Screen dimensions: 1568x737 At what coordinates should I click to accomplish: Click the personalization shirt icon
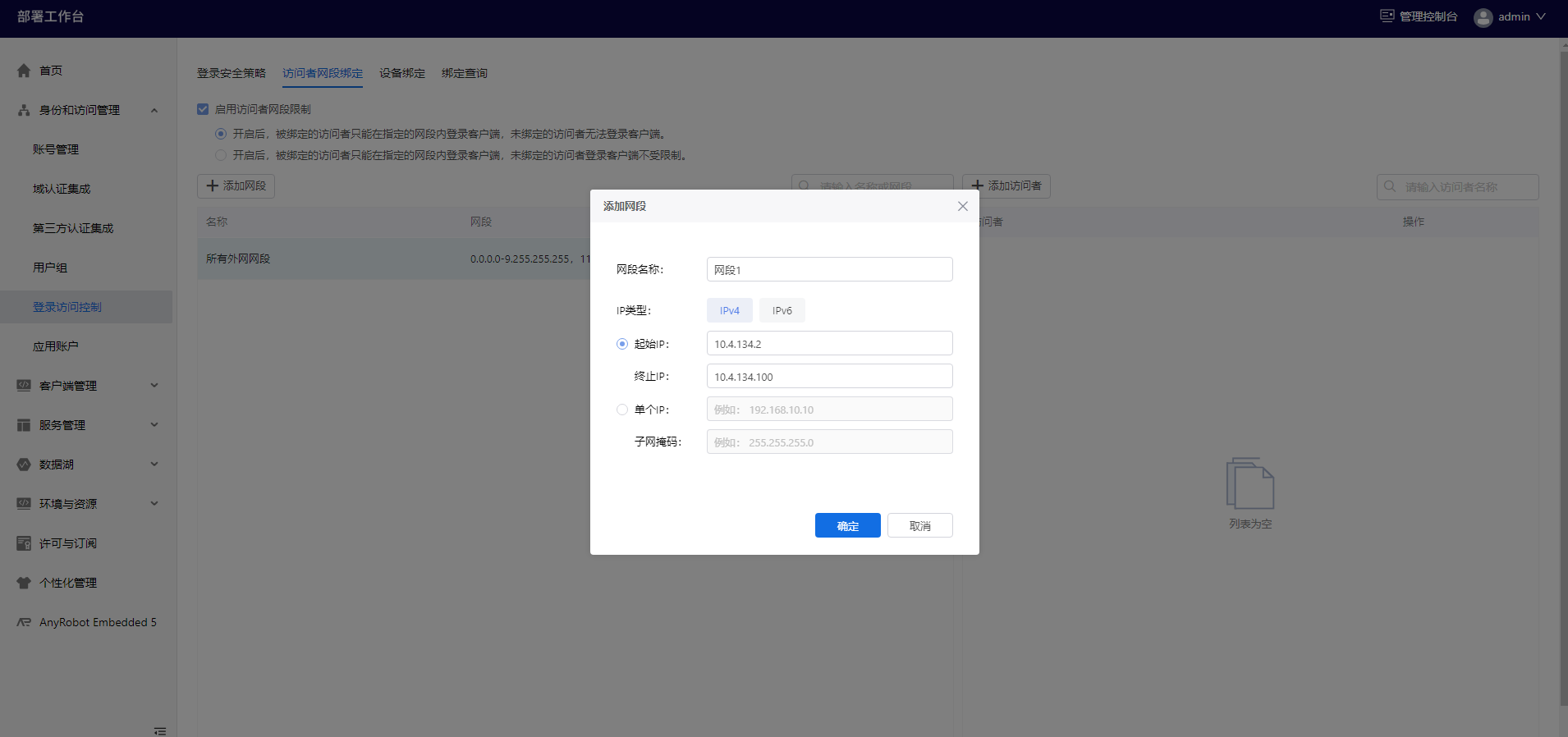24,583
